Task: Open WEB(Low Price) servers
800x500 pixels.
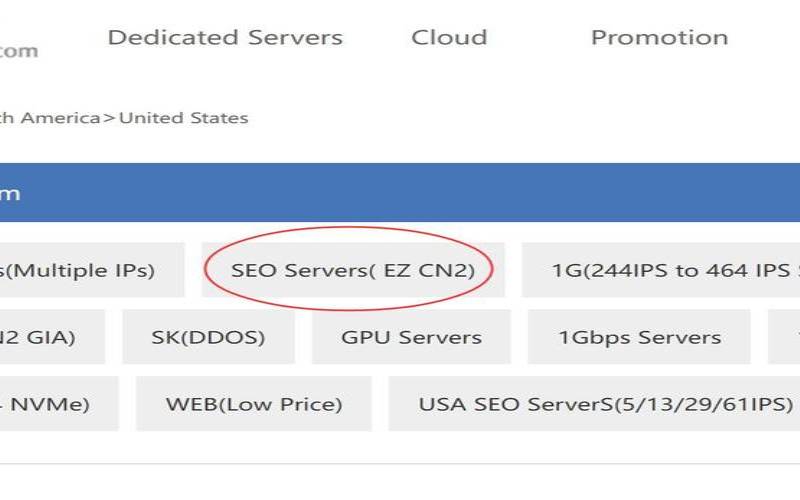Action: pos(253,404)
